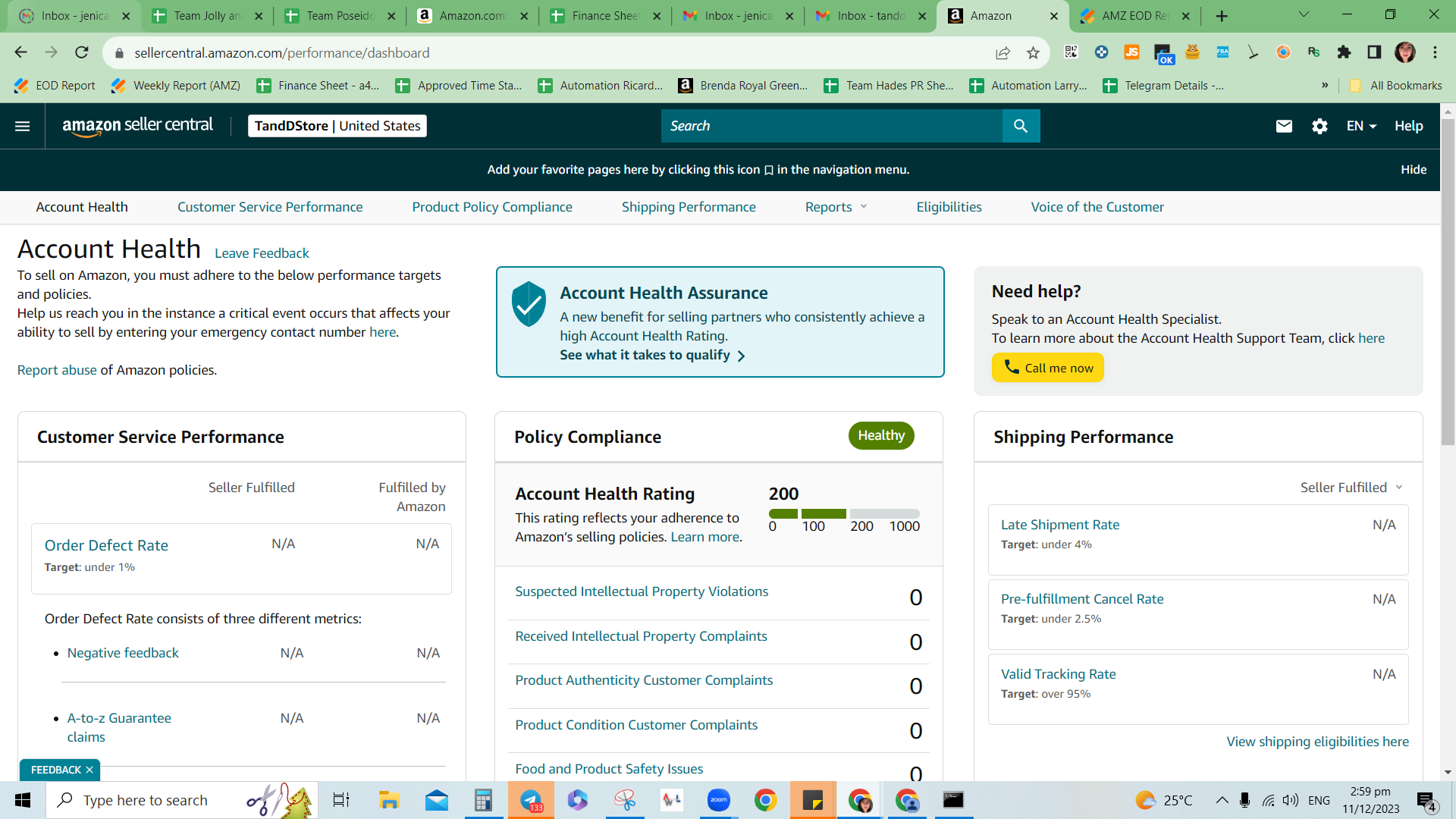Screen dimensions: 1456x819
Task: Show hidden system tray icons
Action: (1222, 800)
